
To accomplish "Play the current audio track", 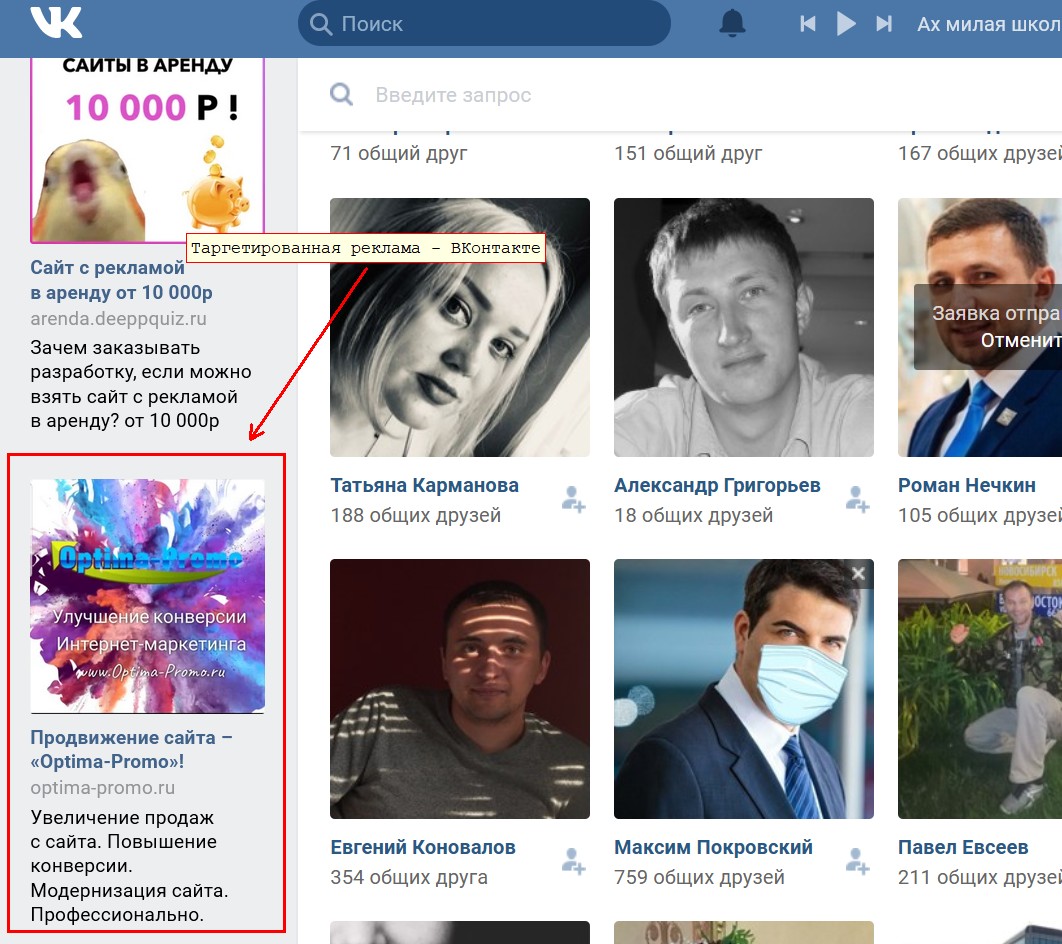I will pos(845,24).
